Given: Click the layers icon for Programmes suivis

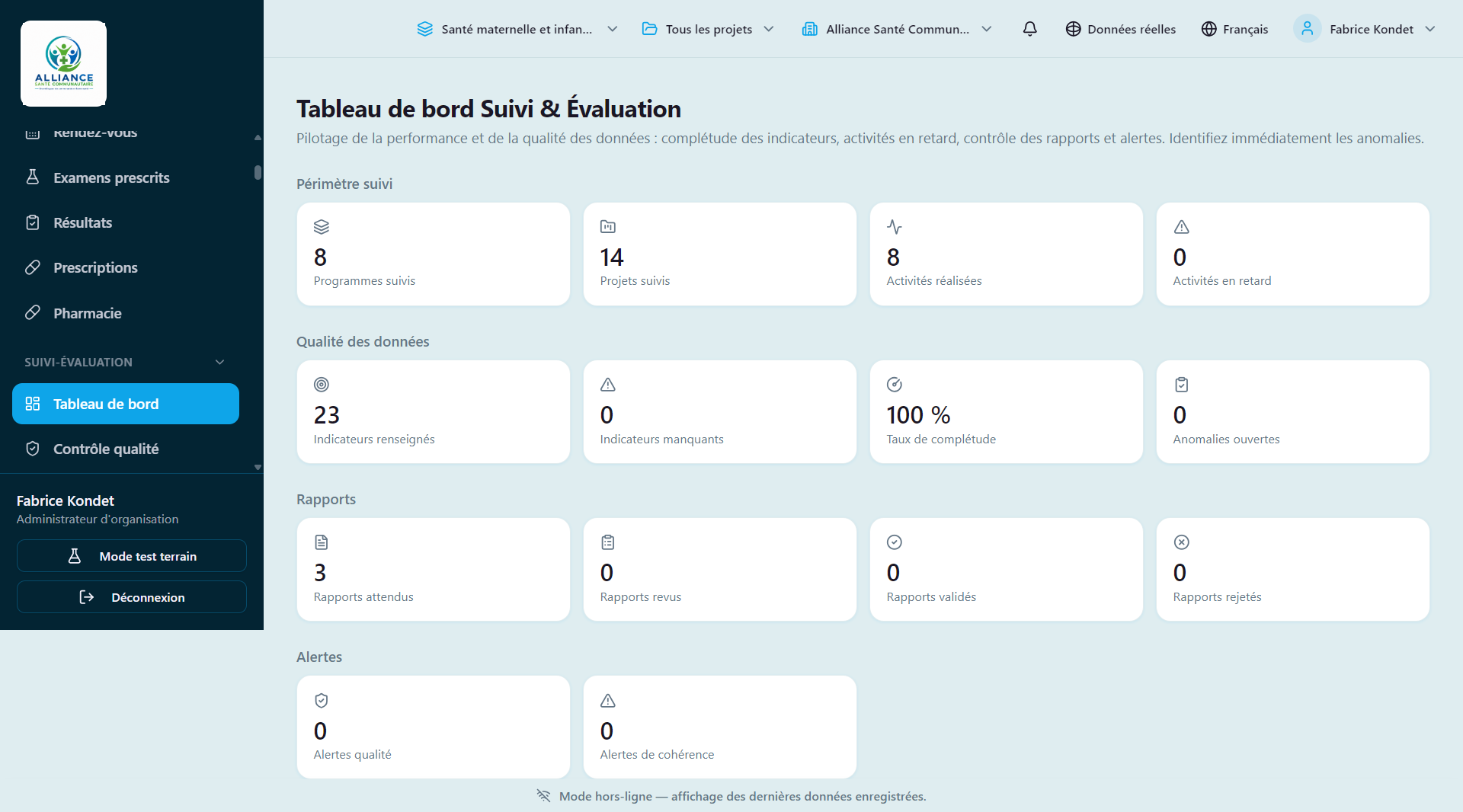Looking at the screenshot, I should [x=322, y=227].
